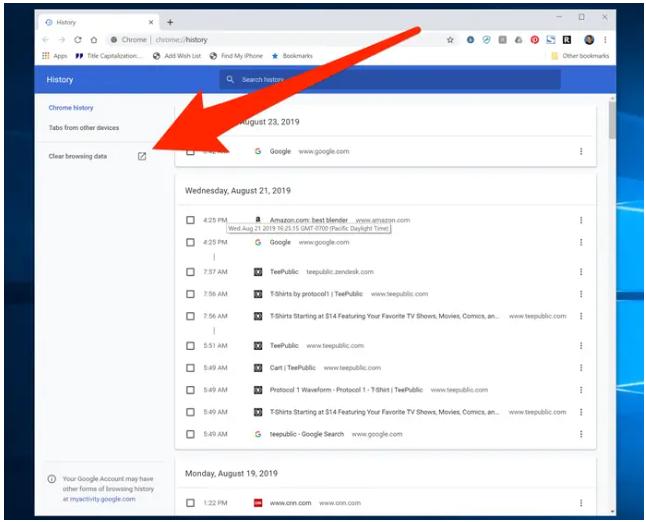Open more actions for www.cnn.com entry
646x522 pixels.
[x=581, y=503]
